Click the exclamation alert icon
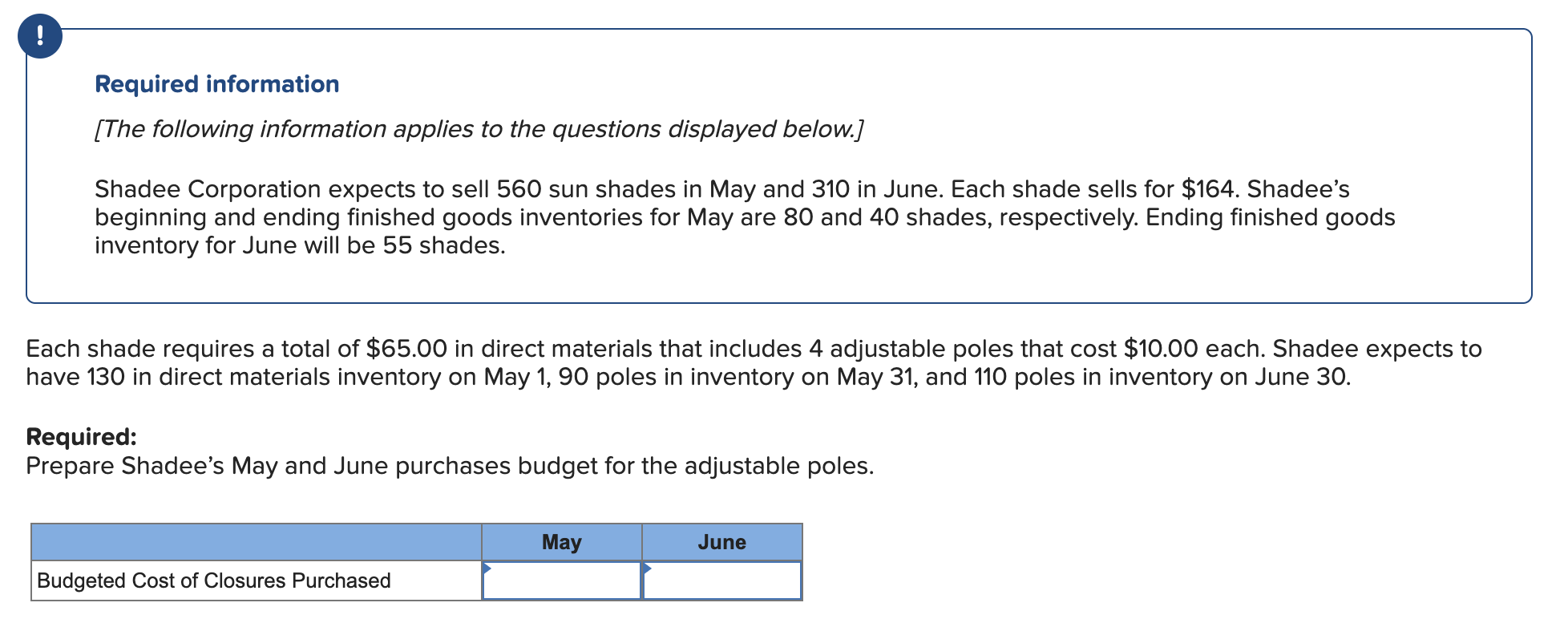This screenshot has width=1568, height=627. click(40, 36)
